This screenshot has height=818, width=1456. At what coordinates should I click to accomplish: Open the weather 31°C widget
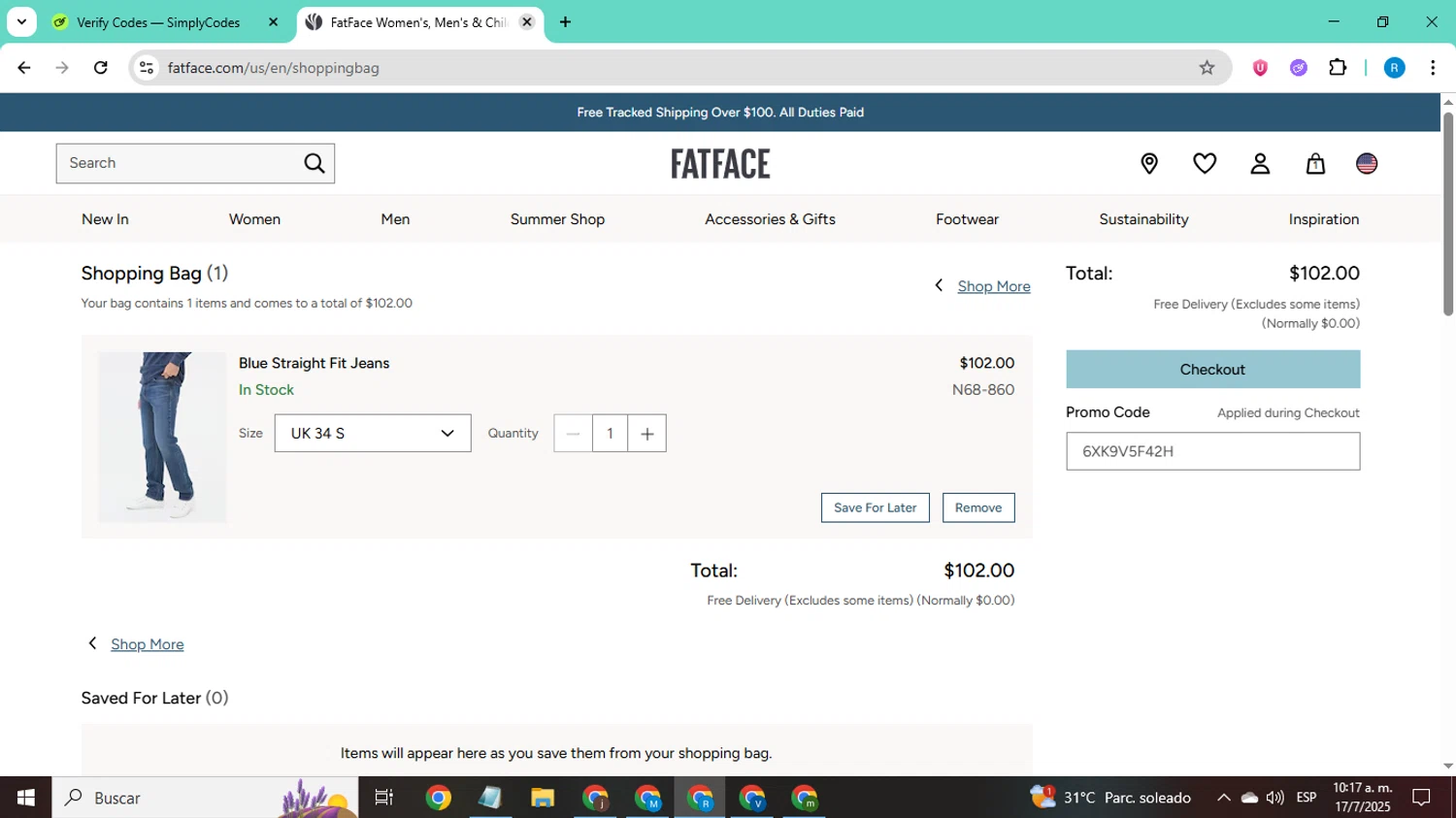tap(1110, 798)
